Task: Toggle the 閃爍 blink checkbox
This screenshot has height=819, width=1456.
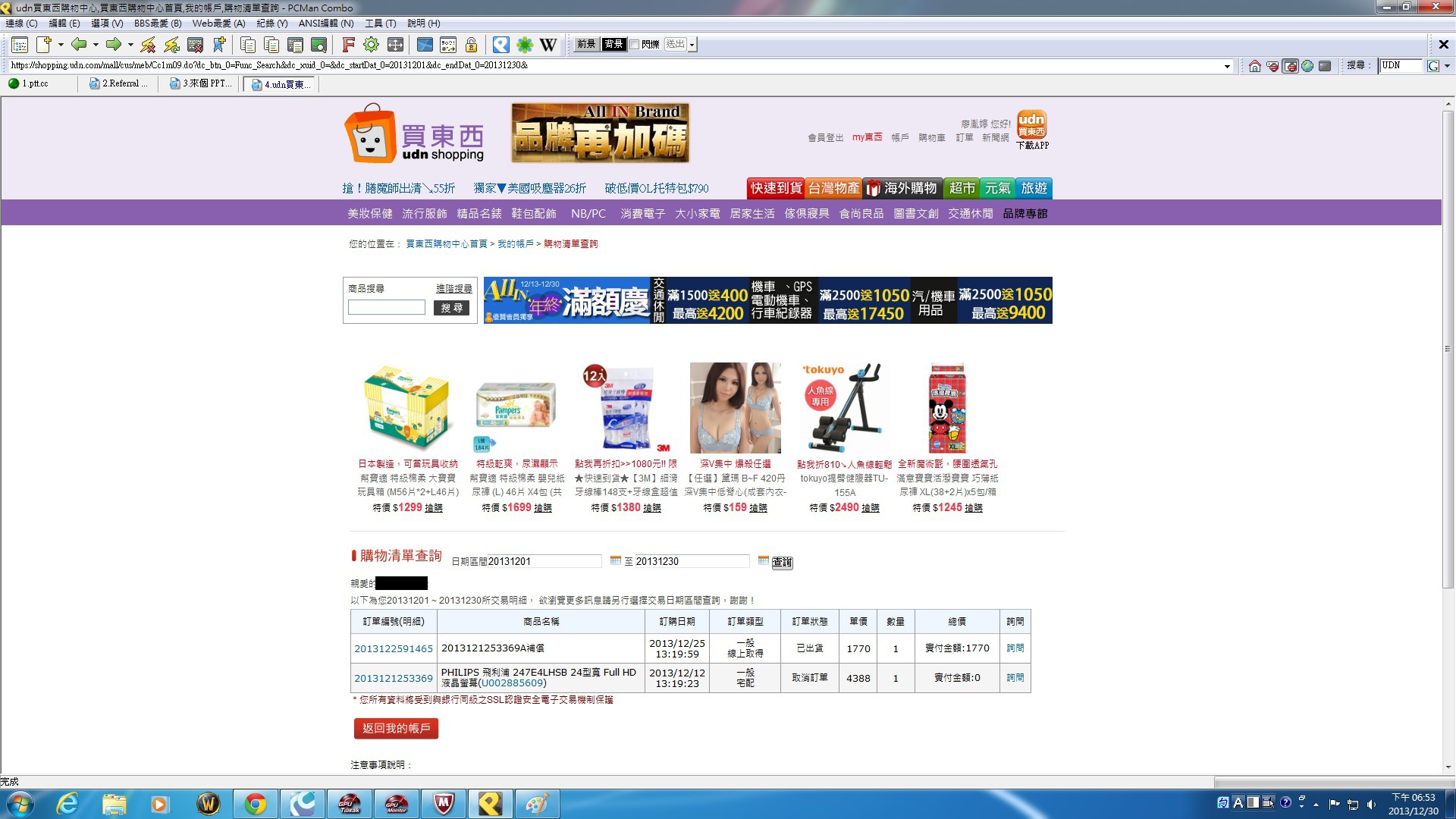Action: click(x=635, y=45)
